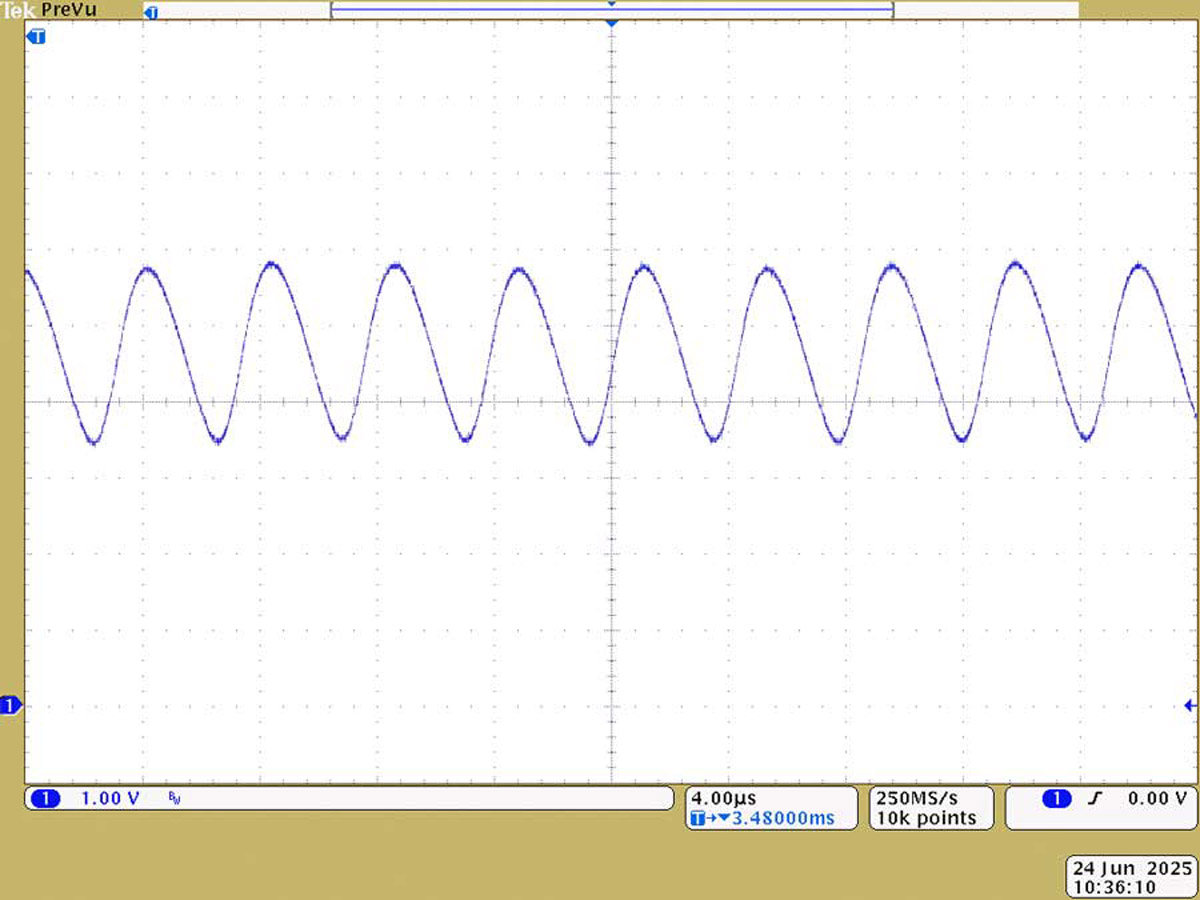Click the 10:36:10 time readout

coord(1115,886)
